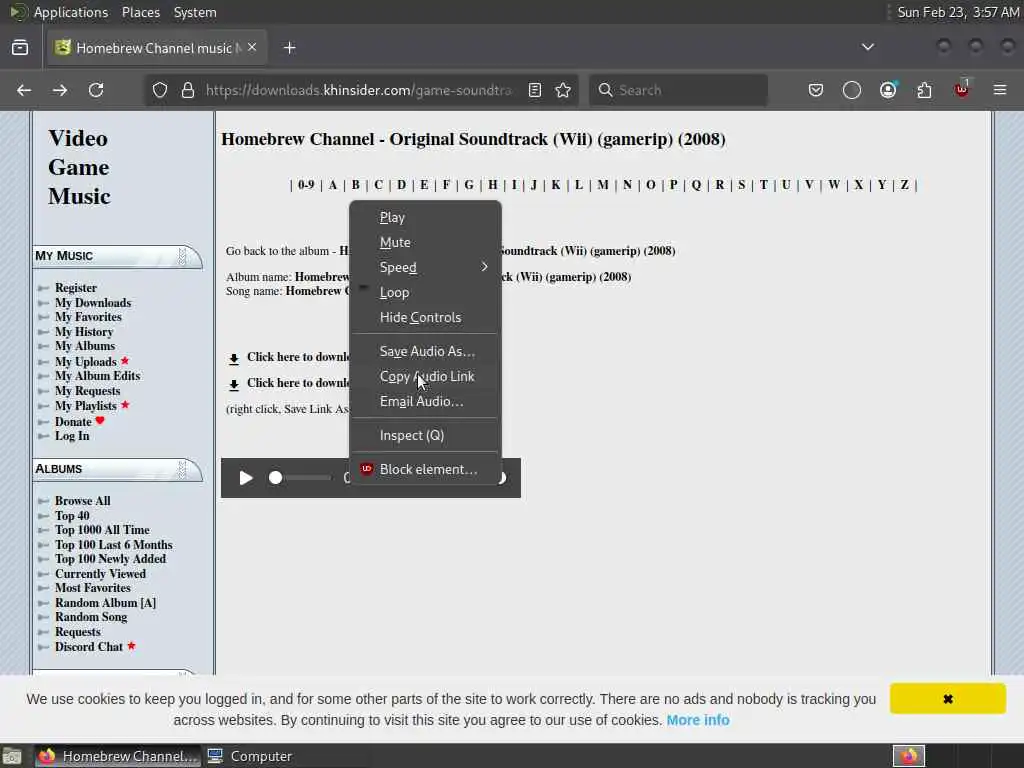
Task: Open the More info cookie link
Action: point(697,720)
